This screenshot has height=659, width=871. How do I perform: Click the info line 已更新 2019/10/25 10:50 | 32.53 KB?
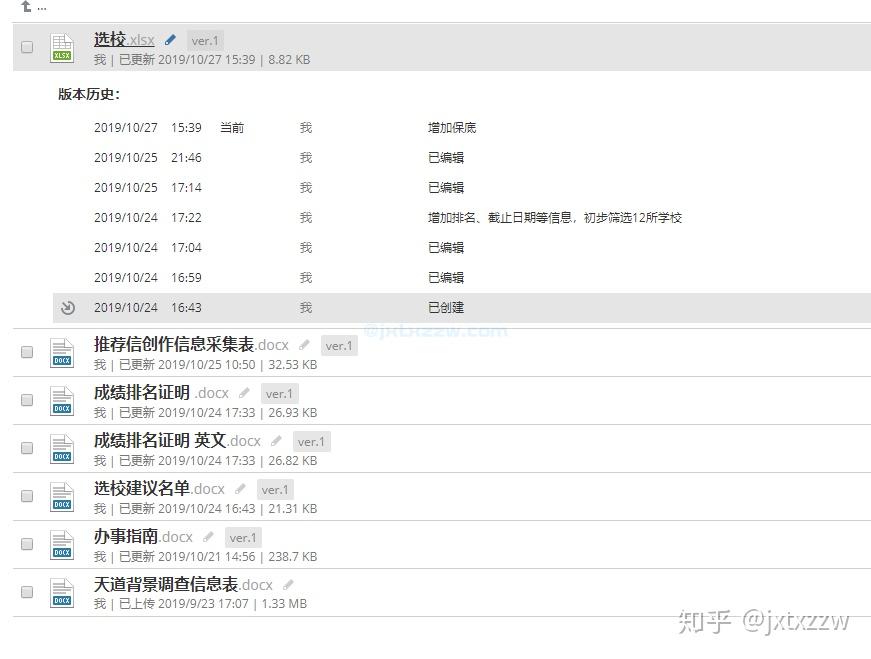tap(218, 365)
